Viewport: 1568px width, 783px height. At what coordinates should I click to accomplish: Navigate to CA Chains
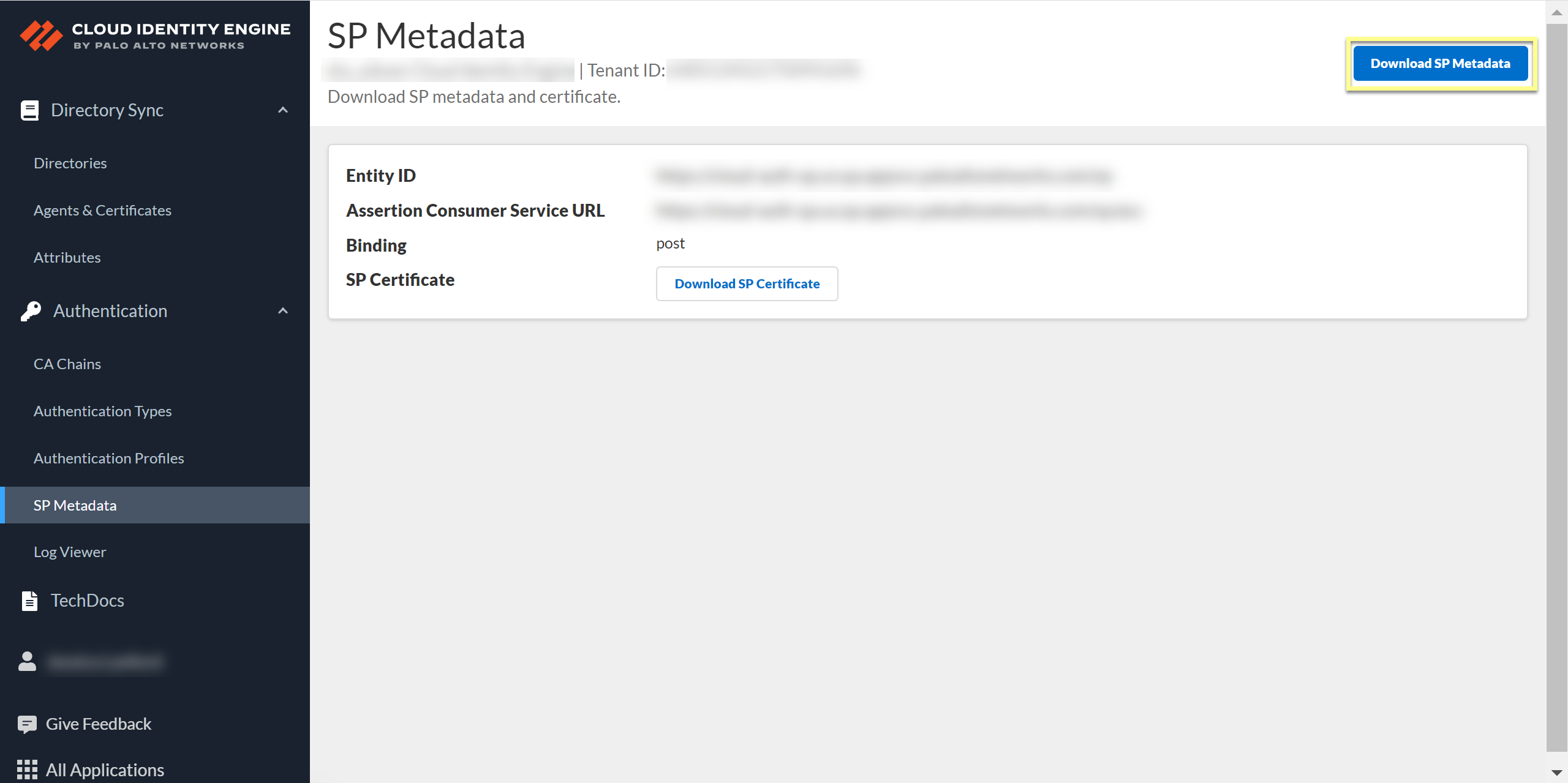[67, 364]
